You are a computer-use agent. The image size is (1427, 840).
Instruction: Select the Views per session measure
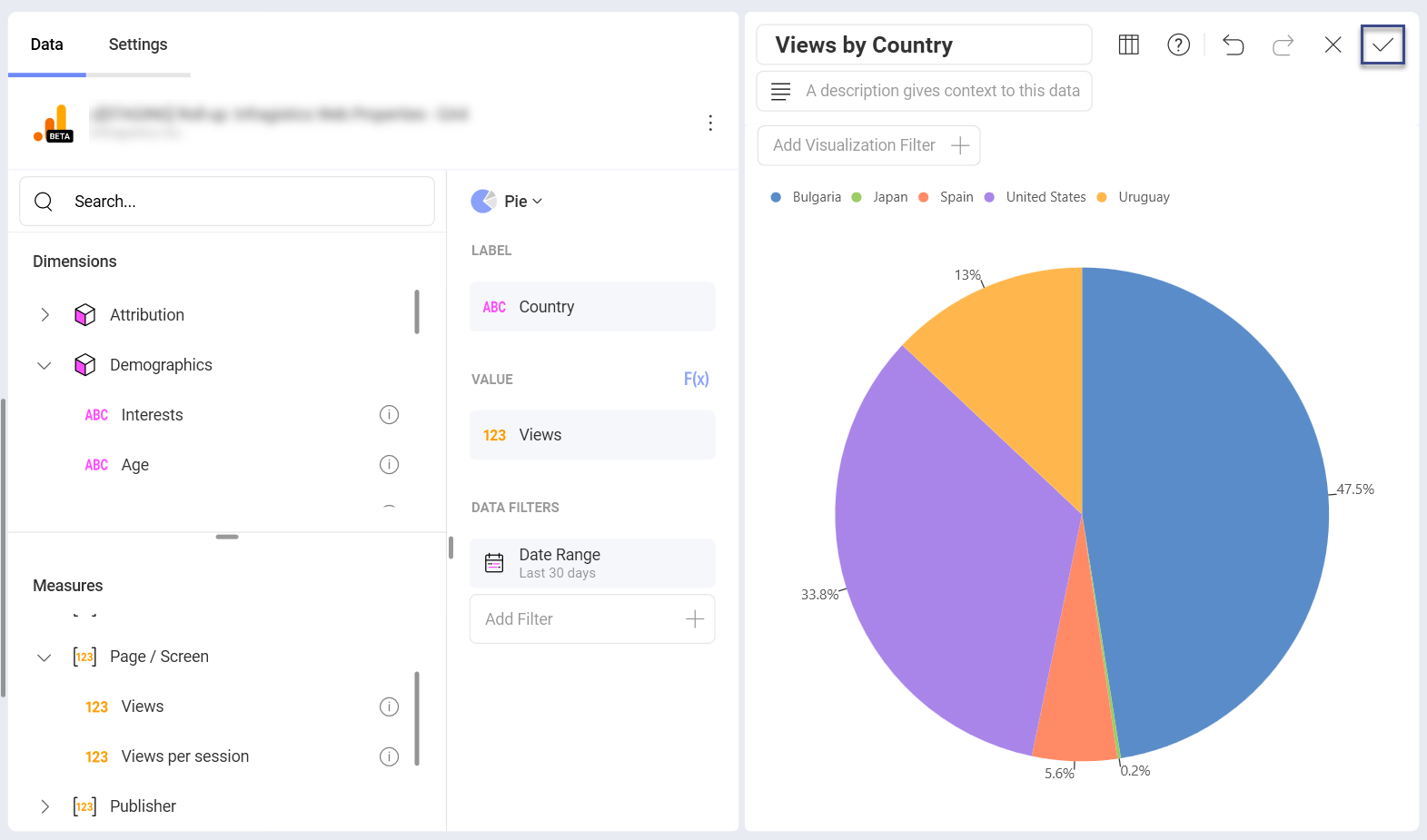(185, 756)
